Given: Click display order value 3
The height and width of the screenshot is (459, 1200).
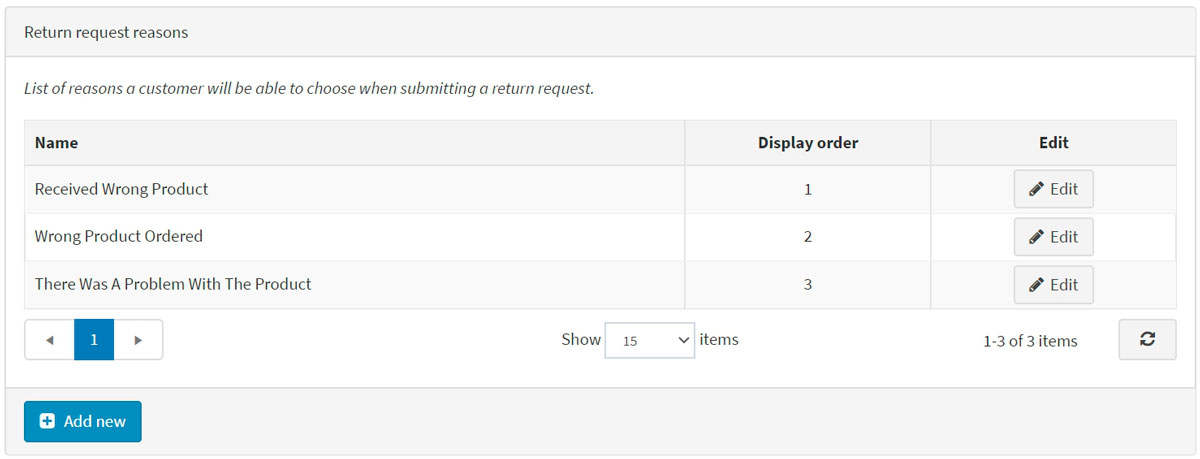Looking at the screenshot, I should pos(807,285).
